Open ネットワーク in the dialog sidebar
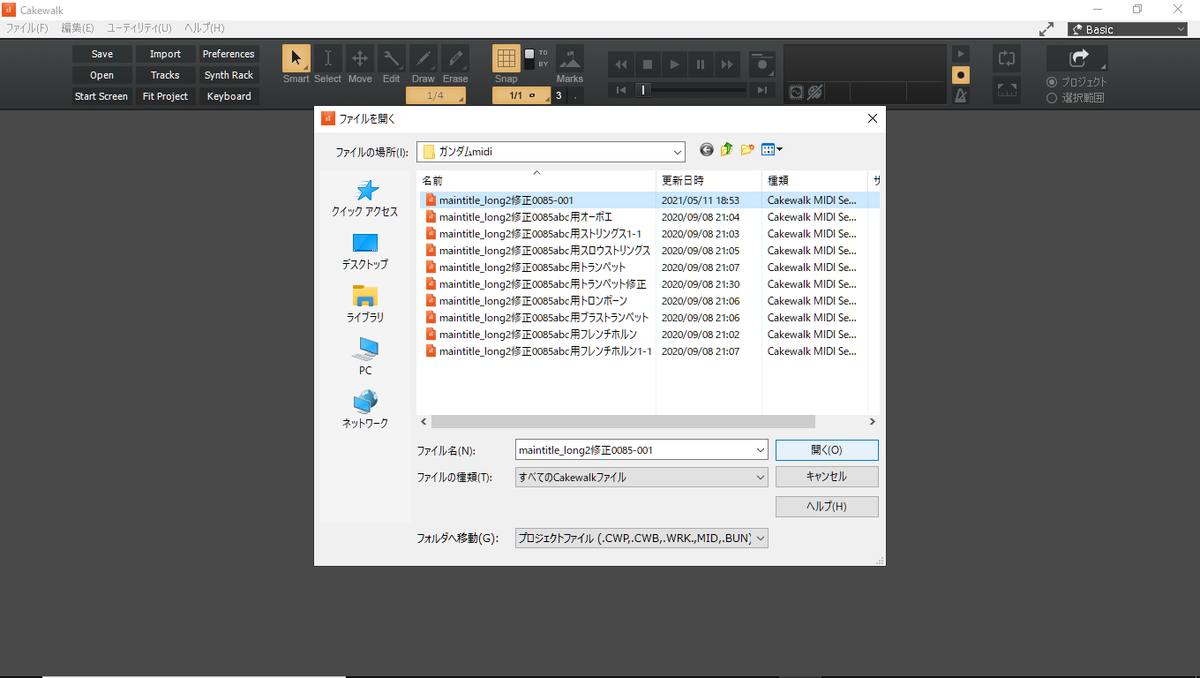1200x678 pixels. tap(365, 410)
